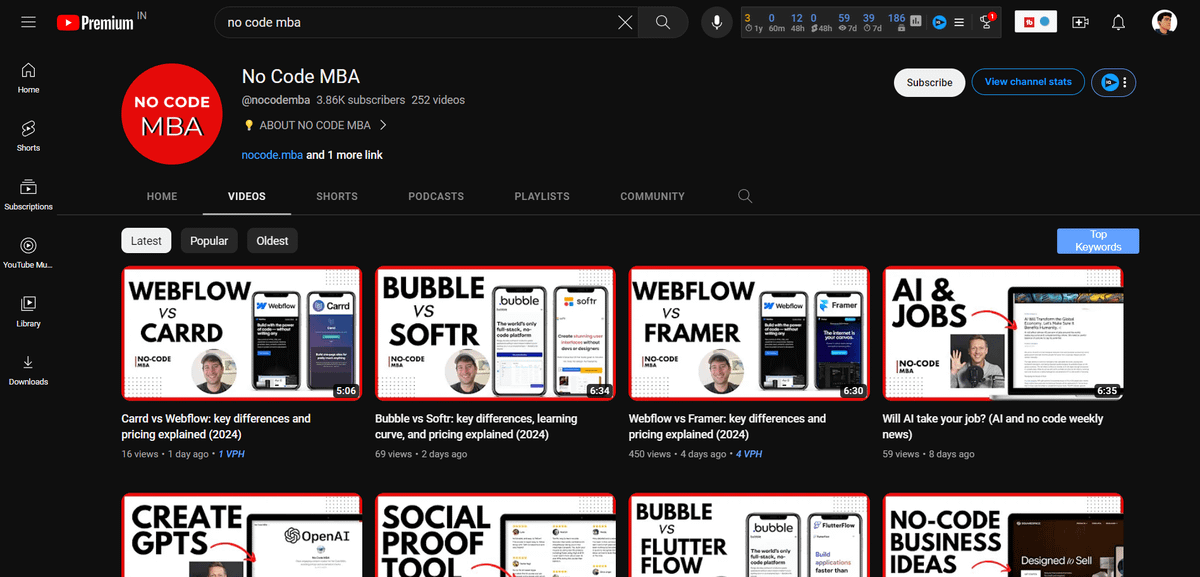
Task: Open 'Webflow vs Framer: key differences' title
Action: coord(727,427)
